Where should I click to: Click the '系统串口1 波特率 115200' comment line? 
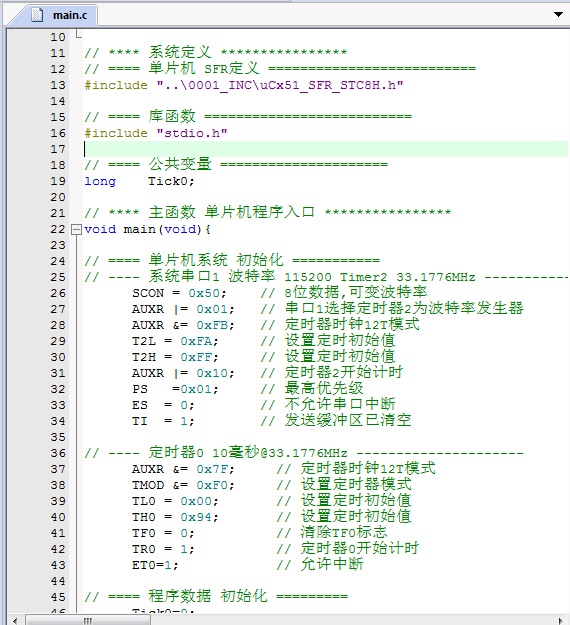326,277
